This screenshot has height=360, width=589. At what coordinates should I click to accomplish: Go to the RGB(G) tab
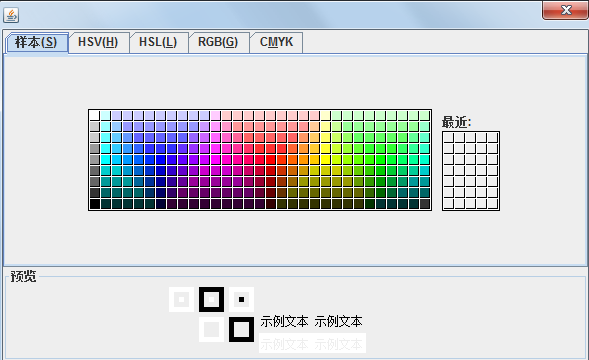[218, 42]
